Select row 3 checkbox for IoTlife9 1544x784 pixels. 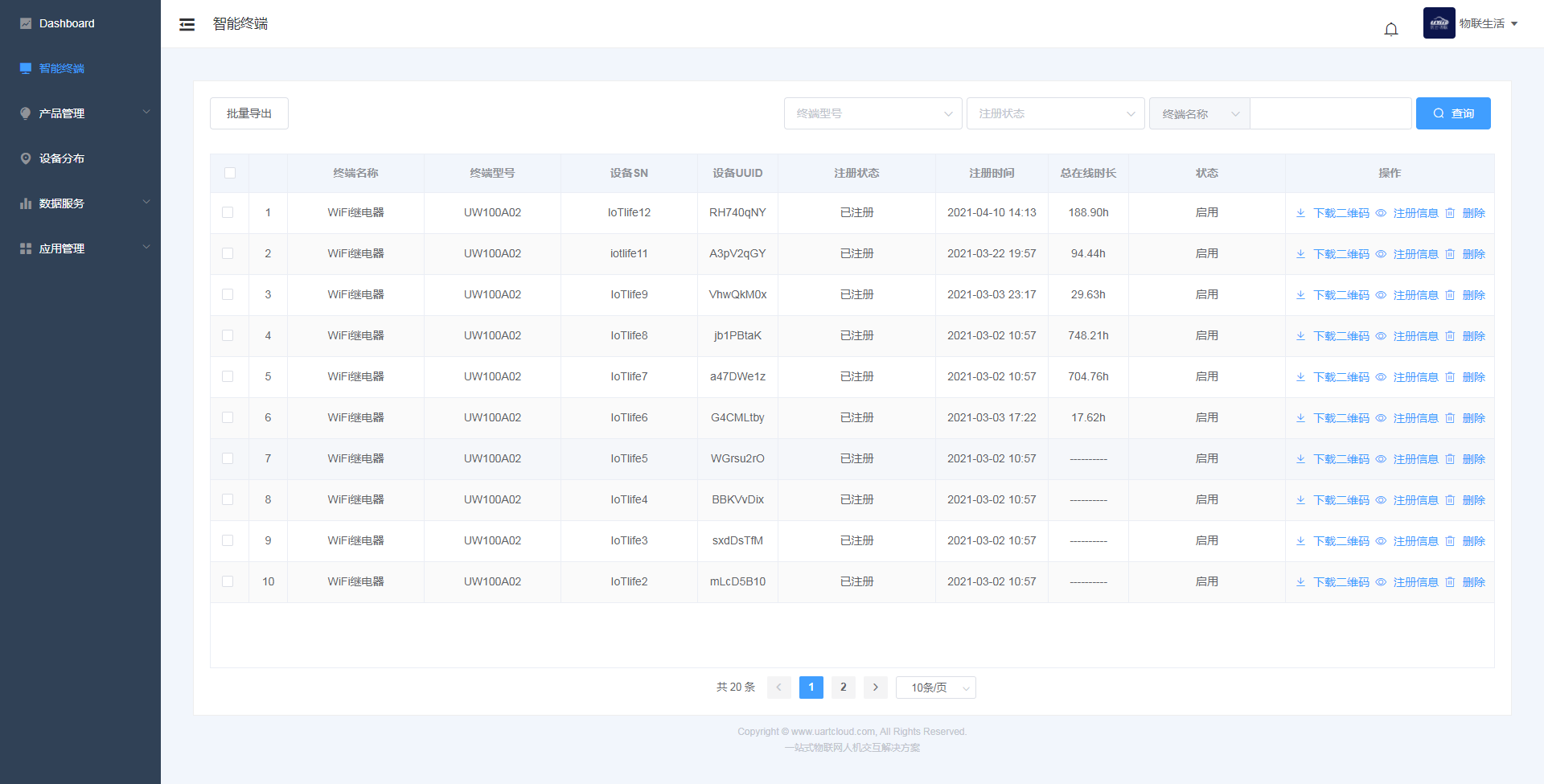tap(228, 294)
